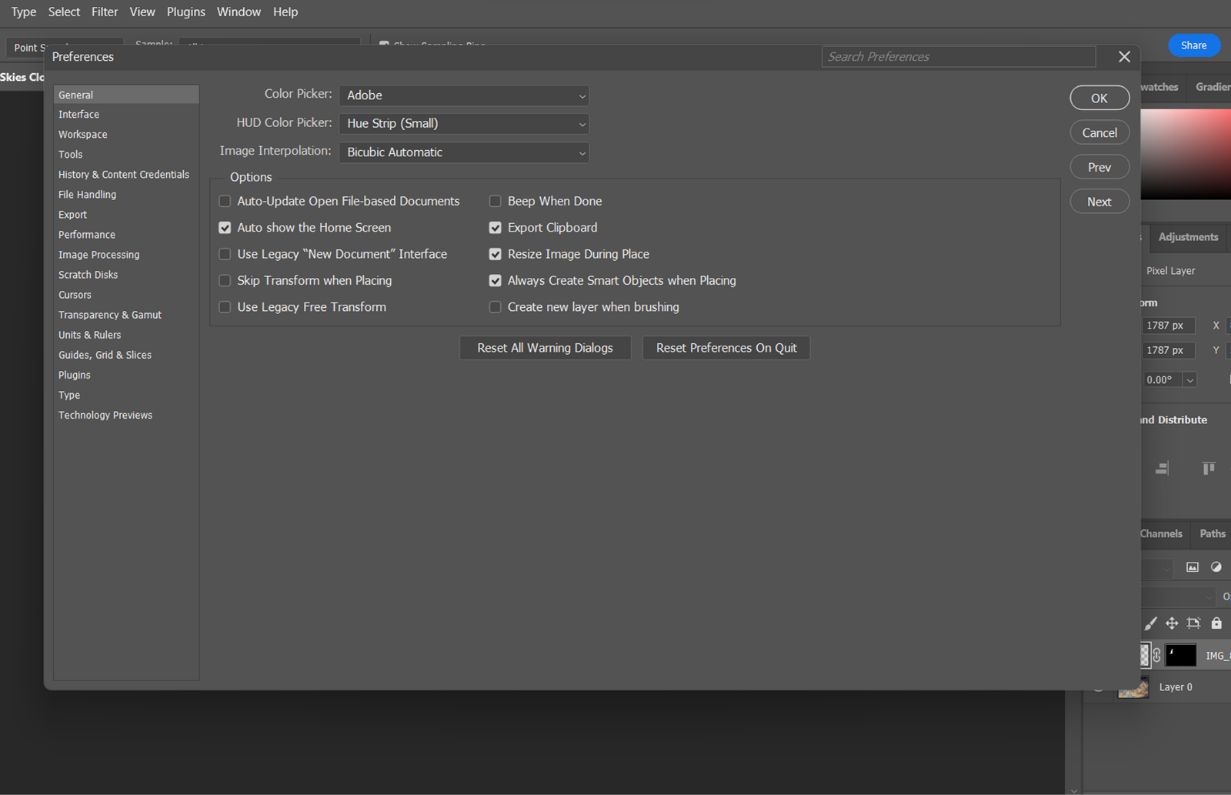
Task: Open the Filter menu
Action: pyautogui.click(x=104, y=11)
